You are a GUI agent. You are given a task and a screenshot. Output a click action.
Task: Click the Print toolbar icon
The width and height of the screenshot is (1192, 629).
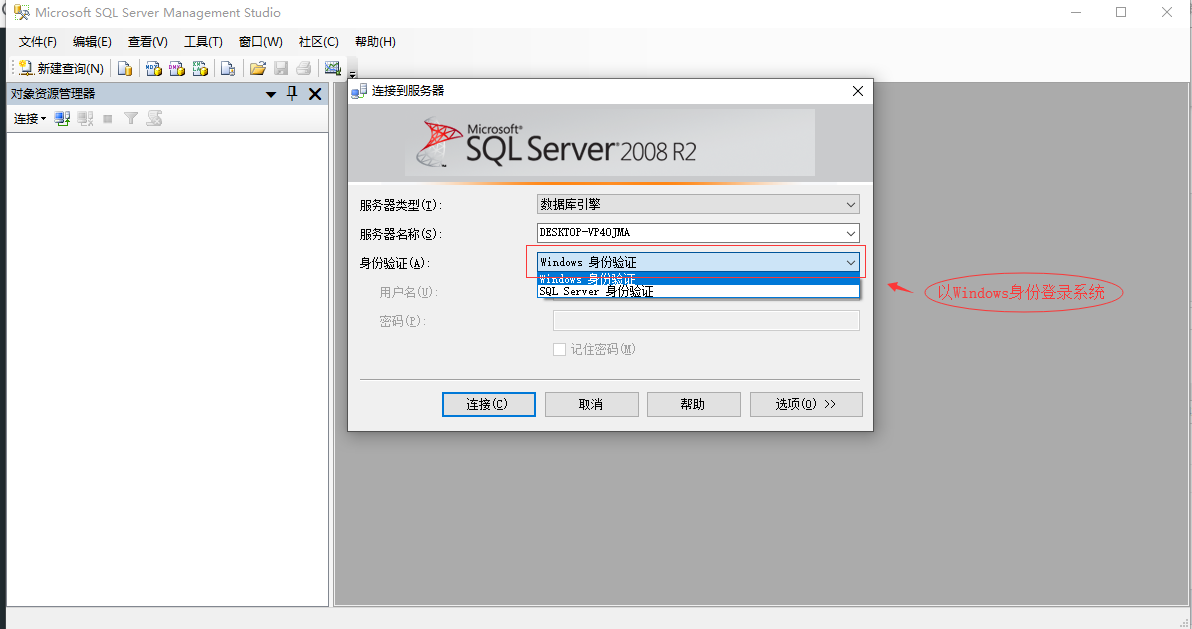[303, 68]
